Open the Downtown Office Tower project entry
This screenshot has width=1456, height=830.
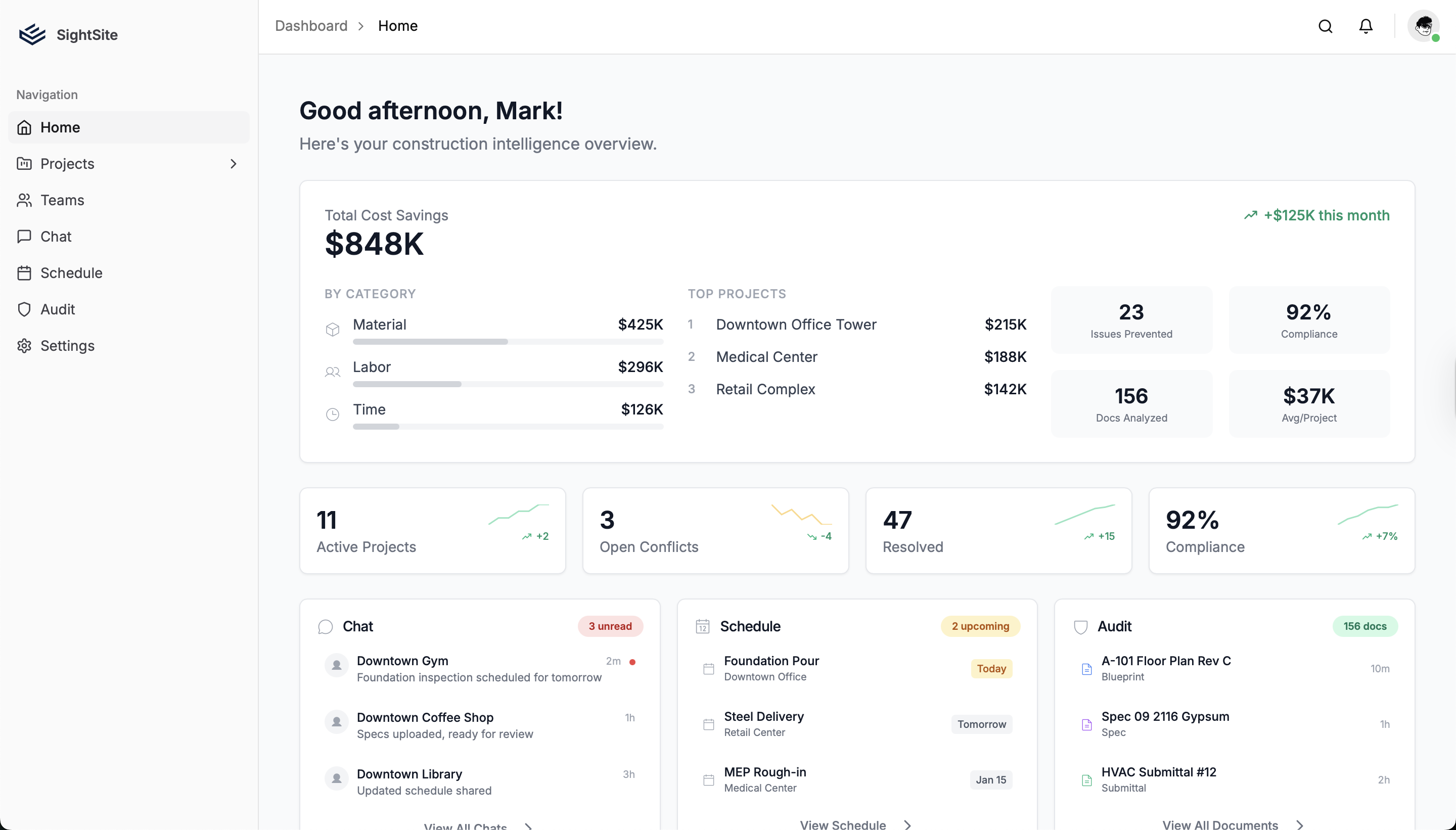pyautogui.click(x=796, y=324)
